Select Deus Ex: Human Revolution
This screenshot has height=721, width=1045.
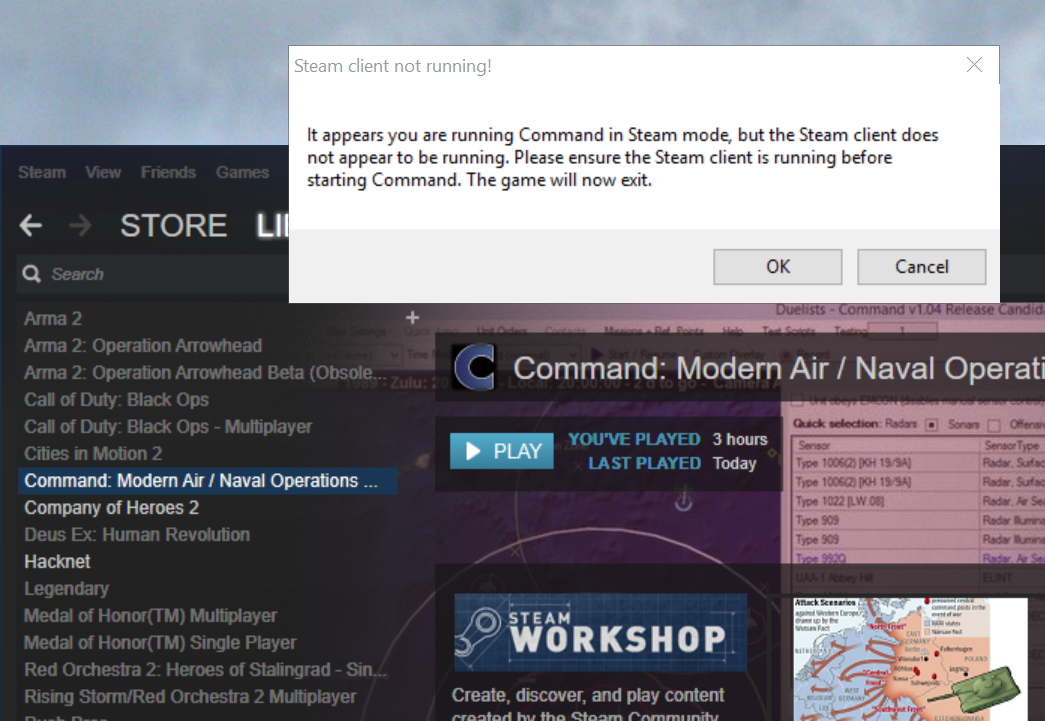[137, 534]
